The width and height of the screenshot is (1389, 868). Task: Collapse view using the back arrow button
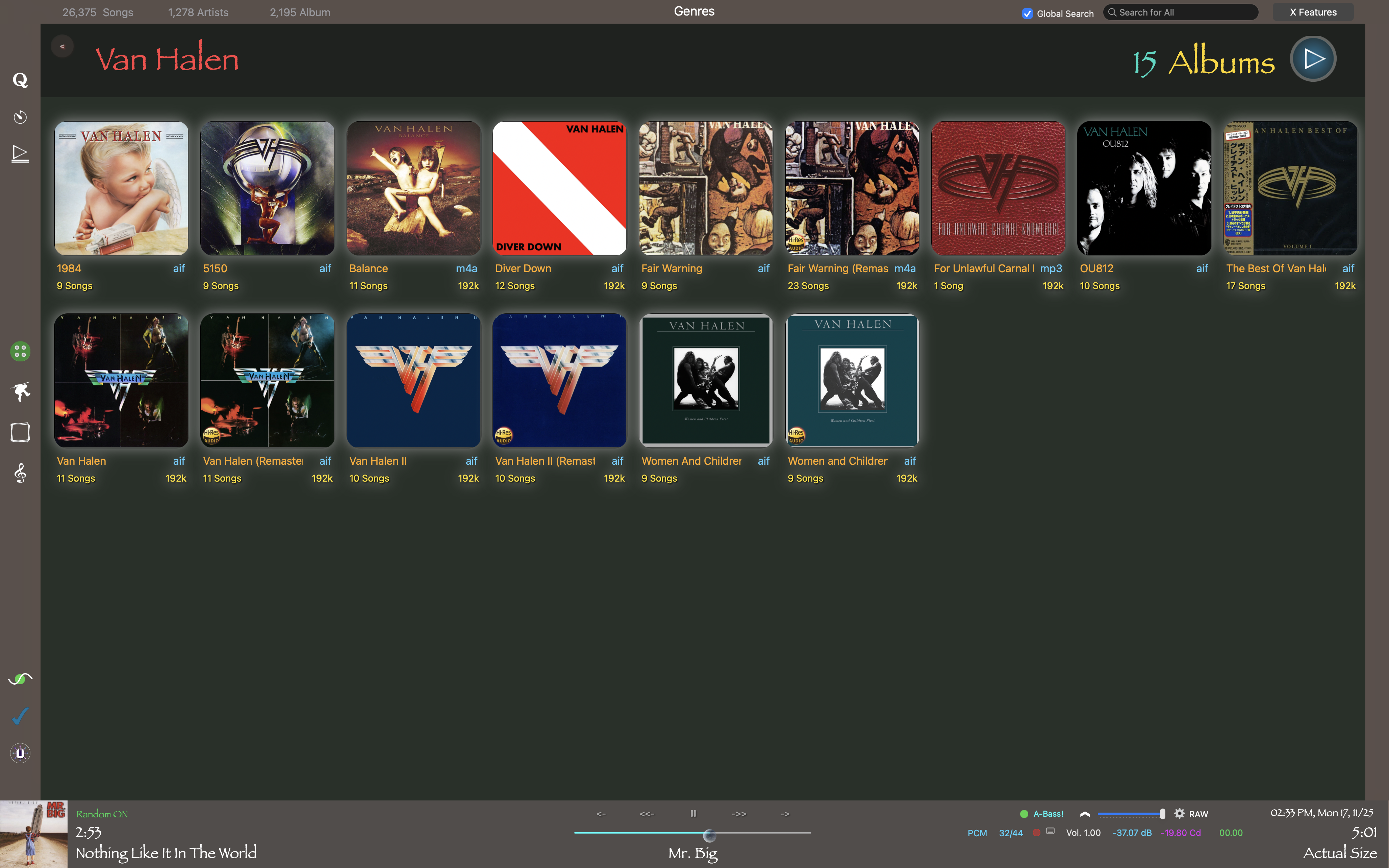point(62,47)
